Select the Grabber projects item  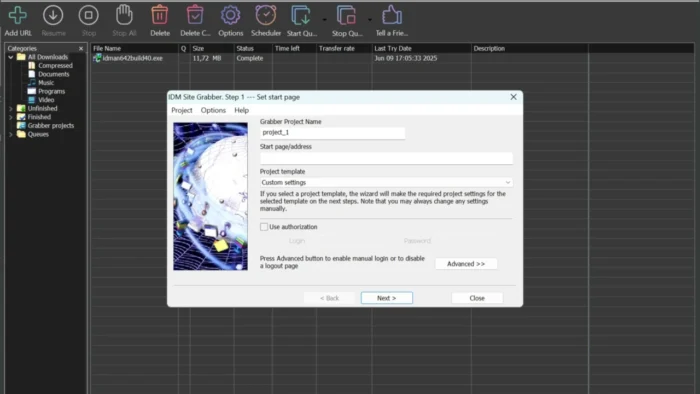click(50, 125)
